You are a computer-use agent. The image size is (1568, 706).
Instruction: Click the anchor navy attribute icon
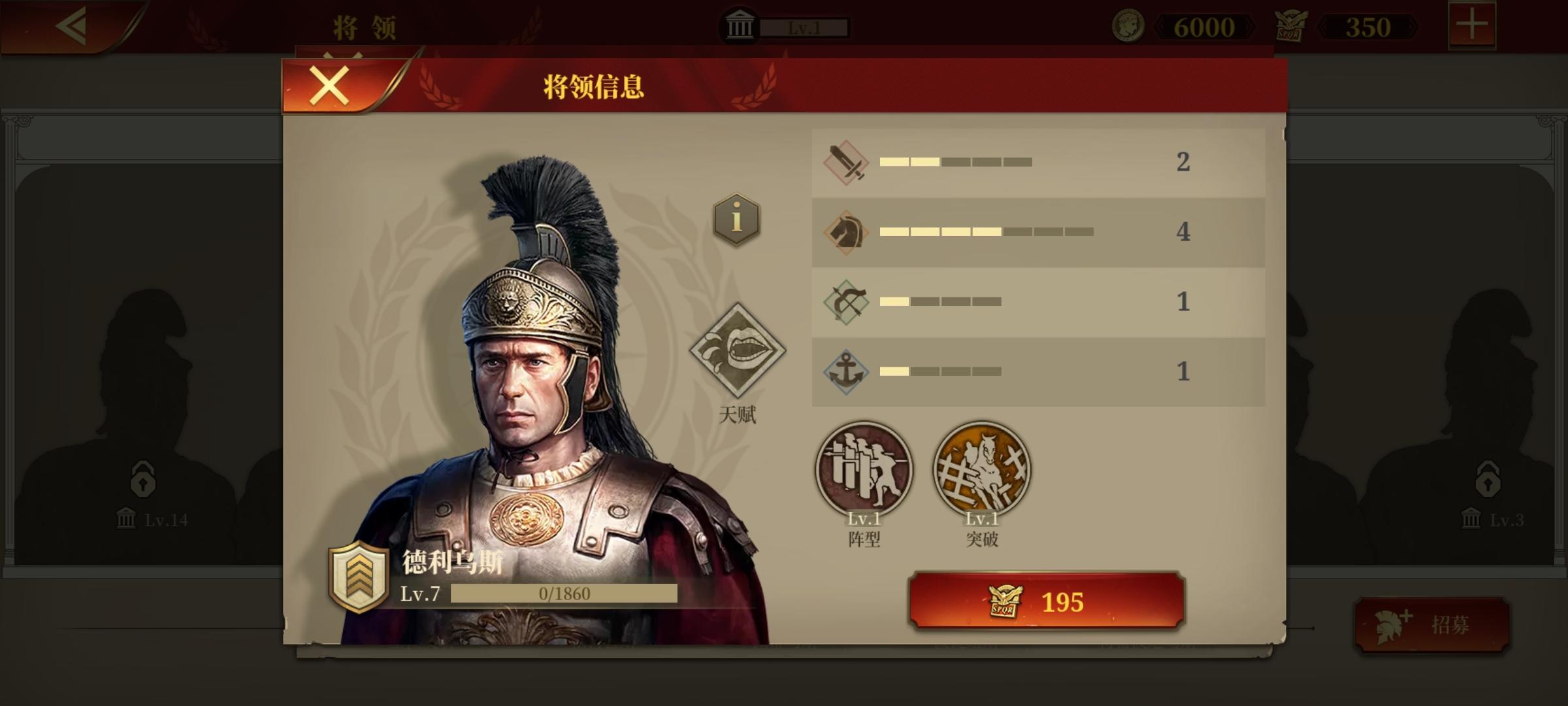[x=846, y=371]
